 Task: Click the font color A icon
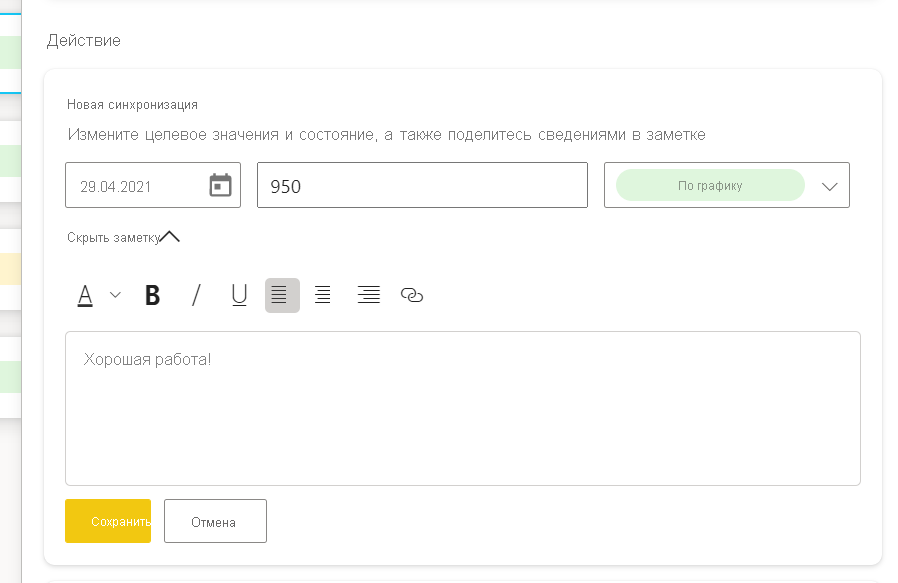coord(85,296)
